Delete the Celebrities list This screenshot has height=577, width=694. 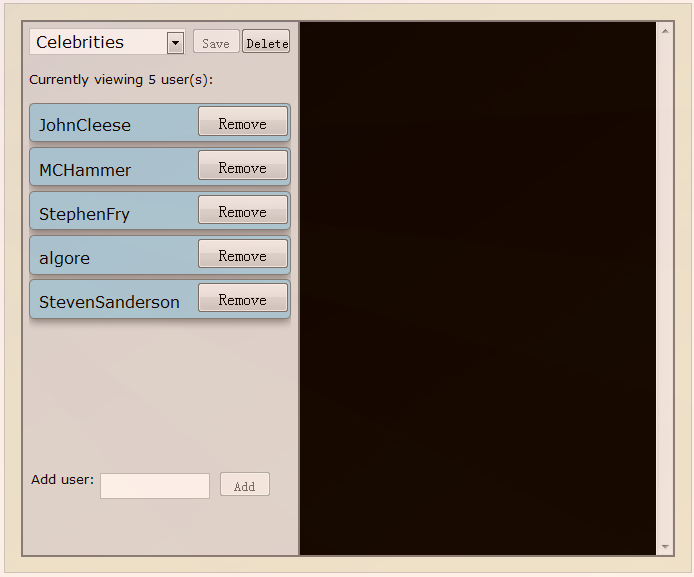coord(266,42)
